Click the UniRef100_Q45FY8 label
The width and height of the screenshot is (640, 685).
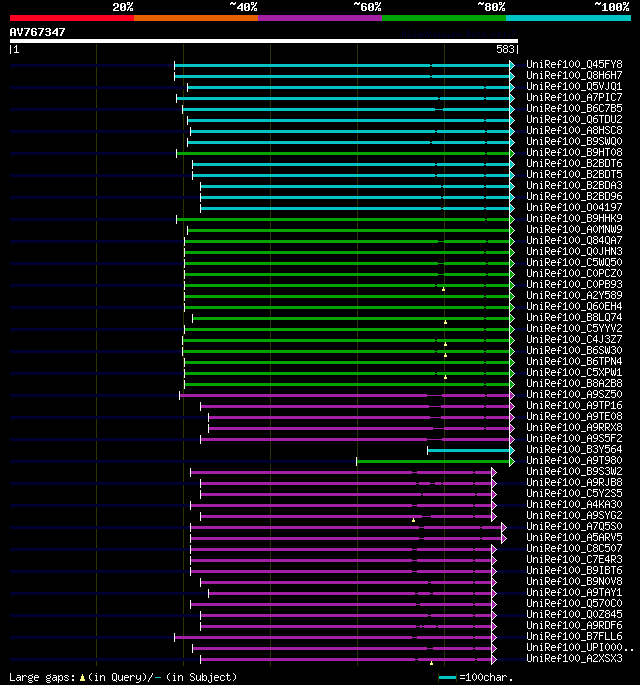[574, 64]
